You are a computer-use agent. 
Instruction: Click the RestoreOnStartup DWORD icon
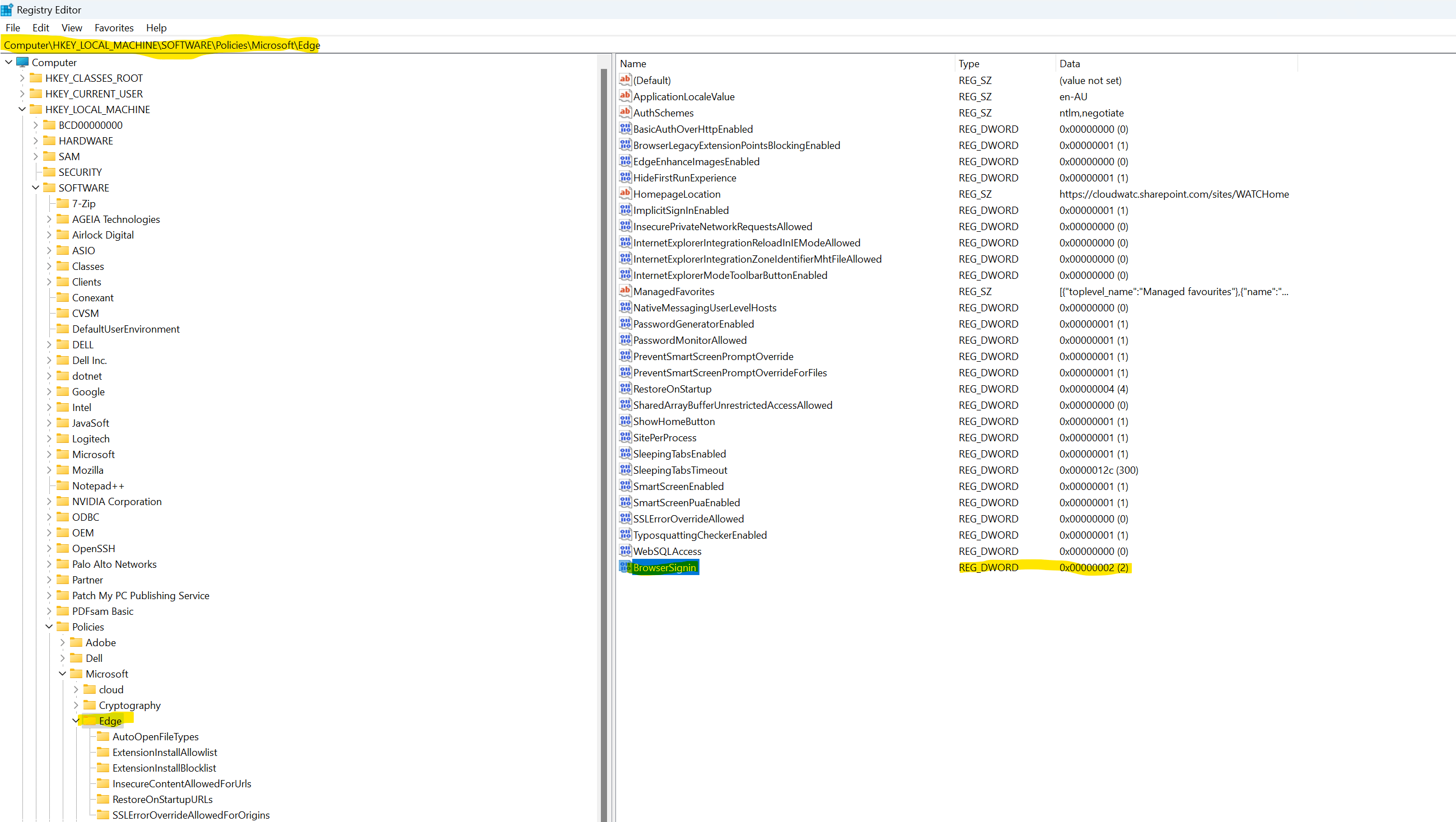click(624, 389)
